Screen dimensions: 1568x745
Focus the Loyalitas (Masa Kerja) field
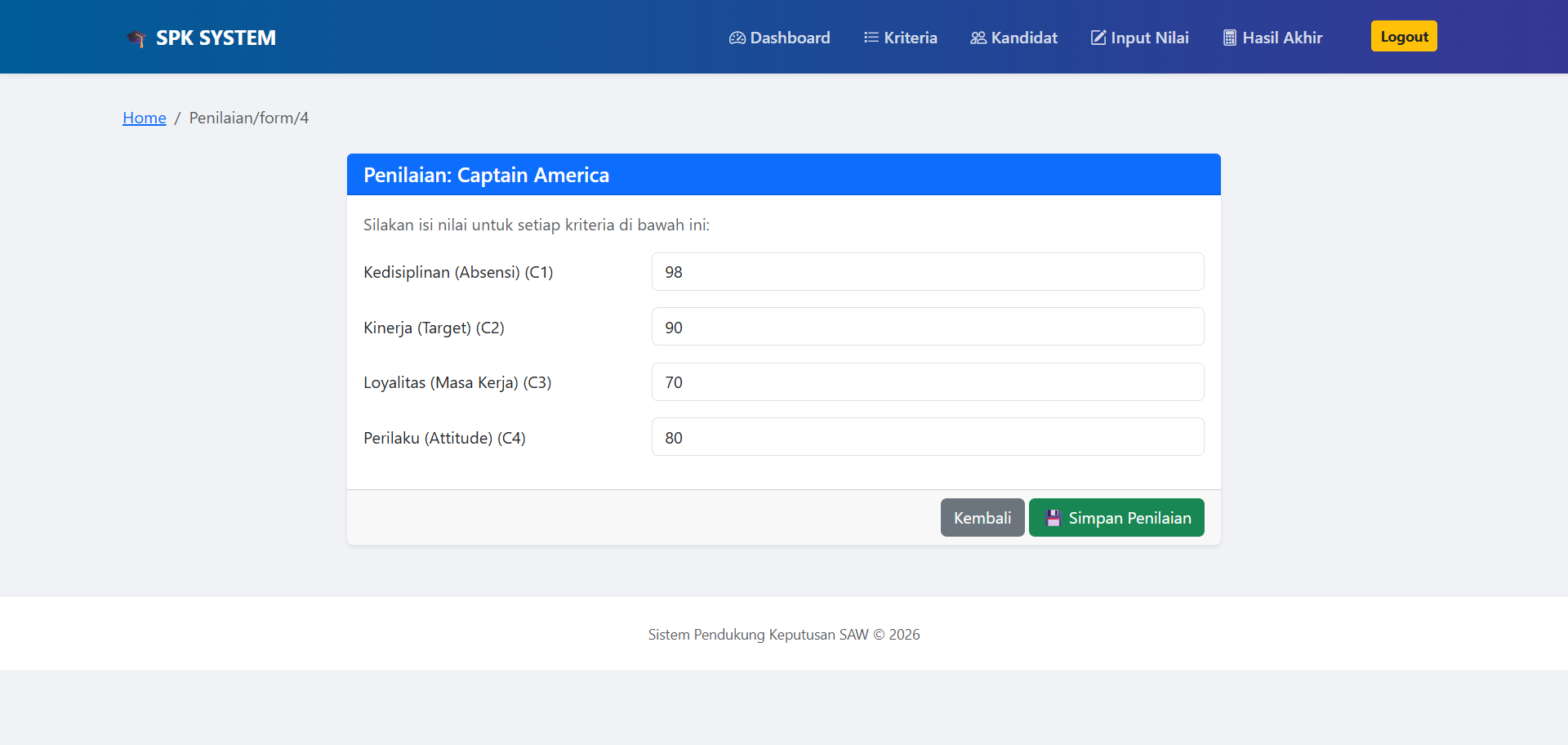927,381
